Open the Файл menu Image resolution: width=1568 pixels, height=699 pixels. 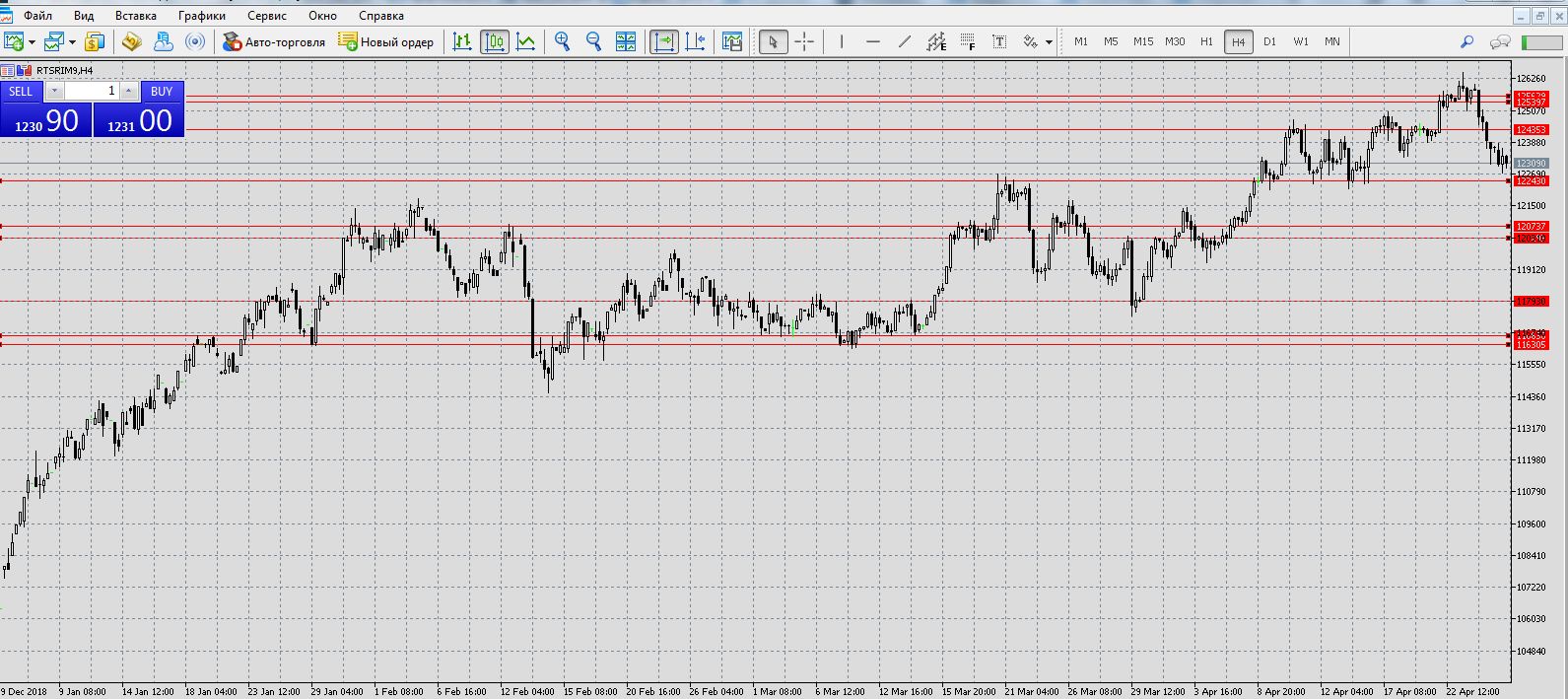[x=38, y=16]
